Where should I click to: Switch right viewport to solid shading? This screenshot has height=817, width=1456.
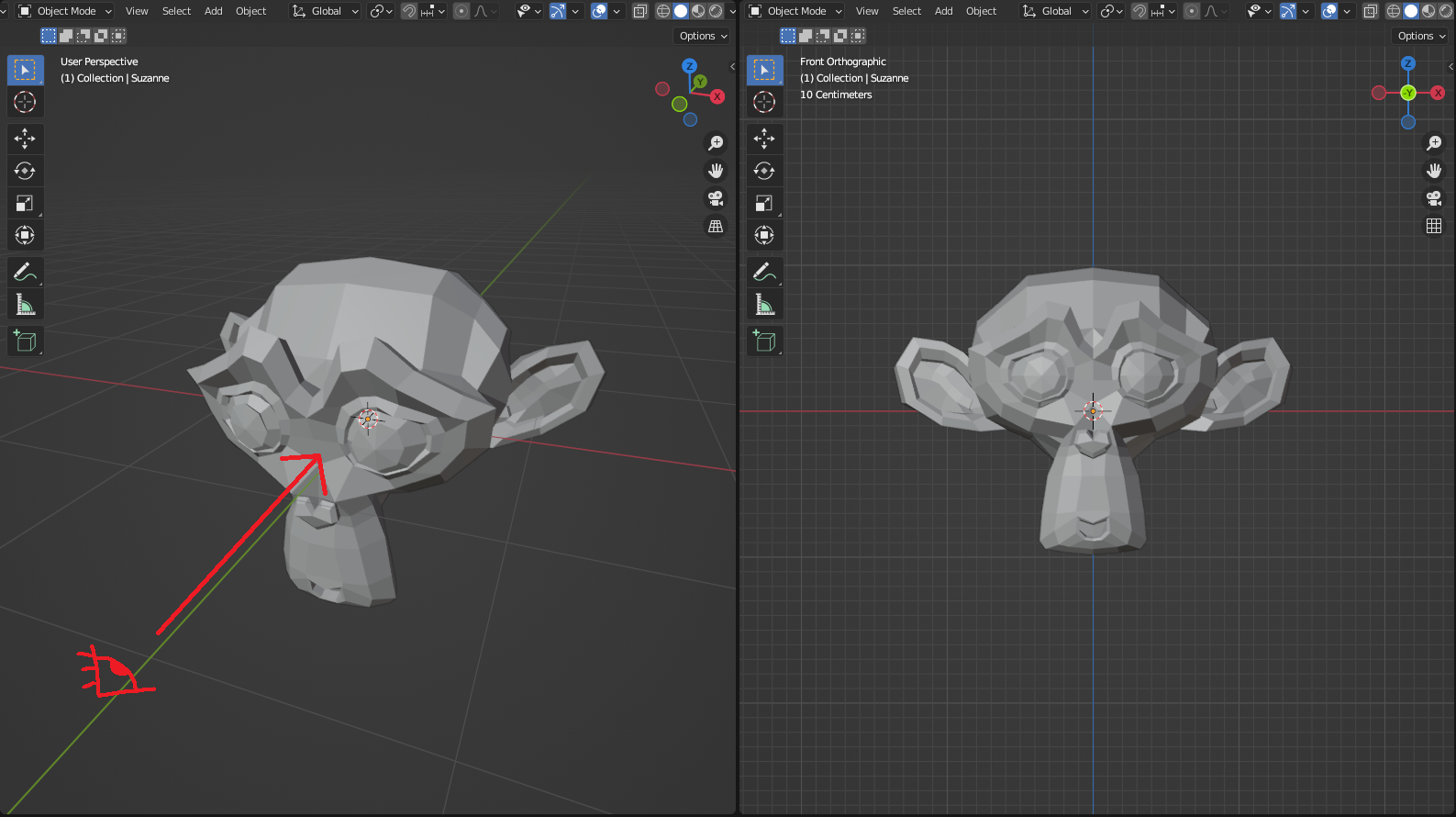click(x=1411, y=11)
